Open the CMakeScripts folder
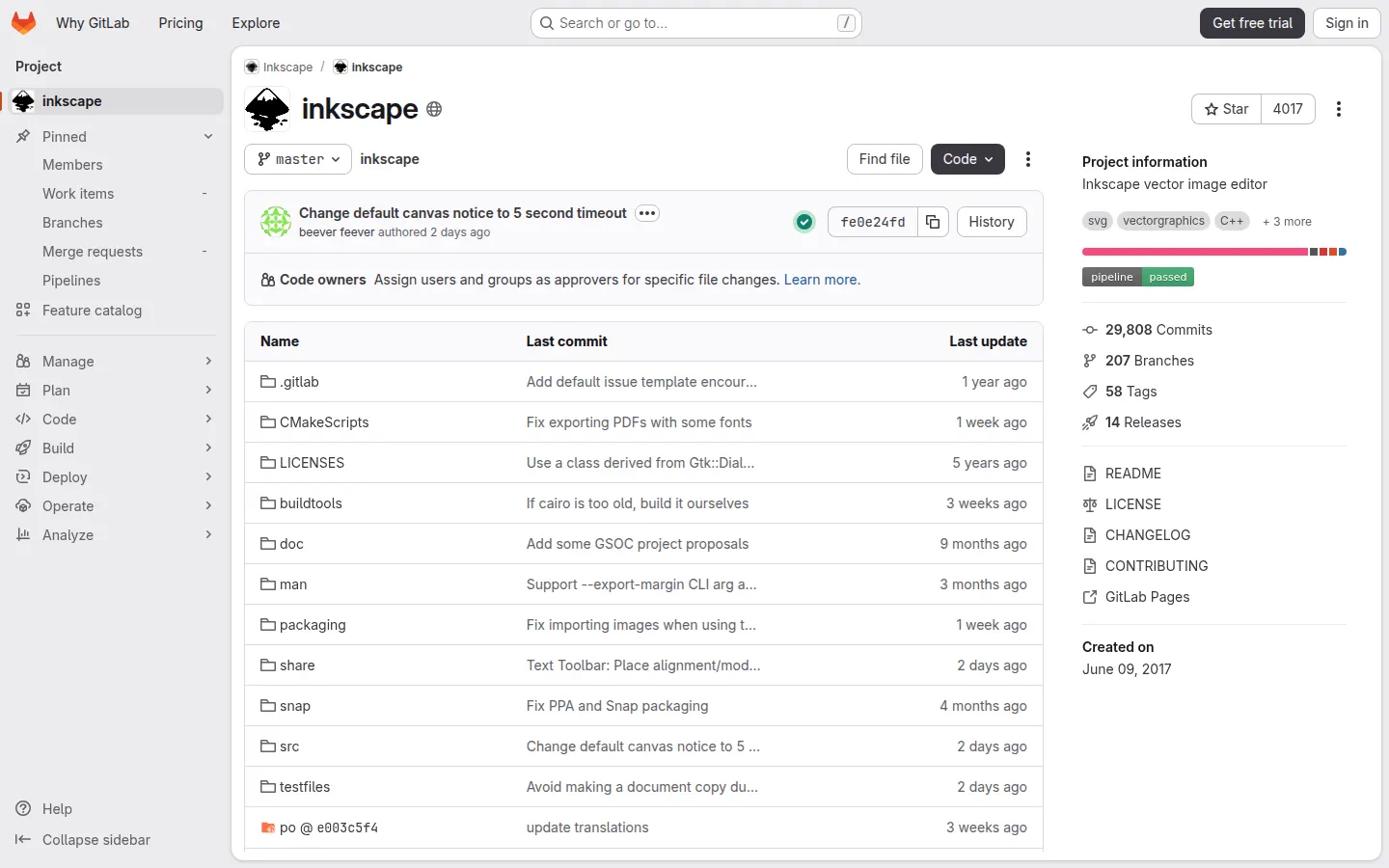Viewport: 1389px width, 868px height. (324, 422)
